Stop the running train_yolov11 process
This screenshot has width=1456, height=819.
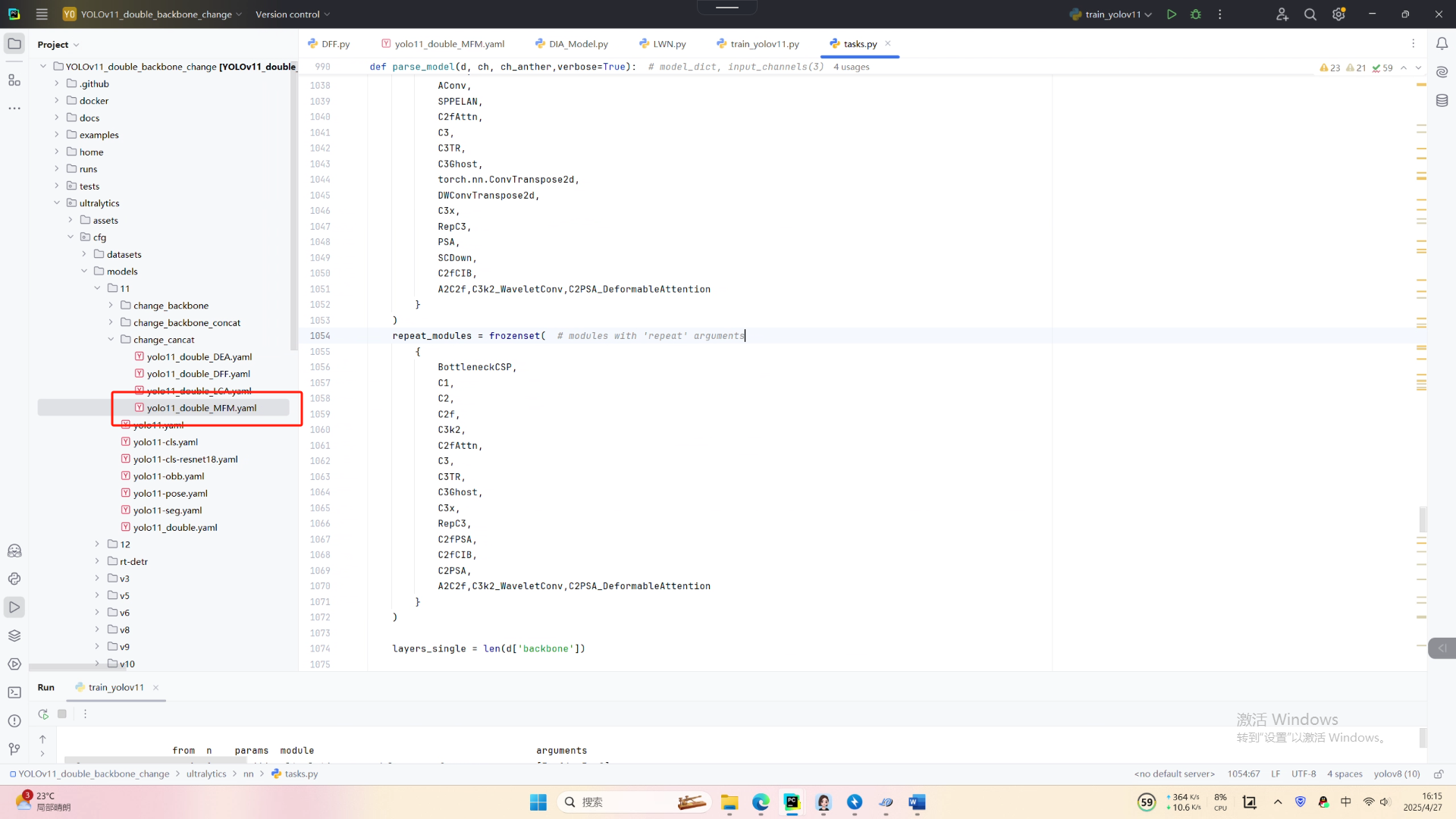tap(62, 714)
